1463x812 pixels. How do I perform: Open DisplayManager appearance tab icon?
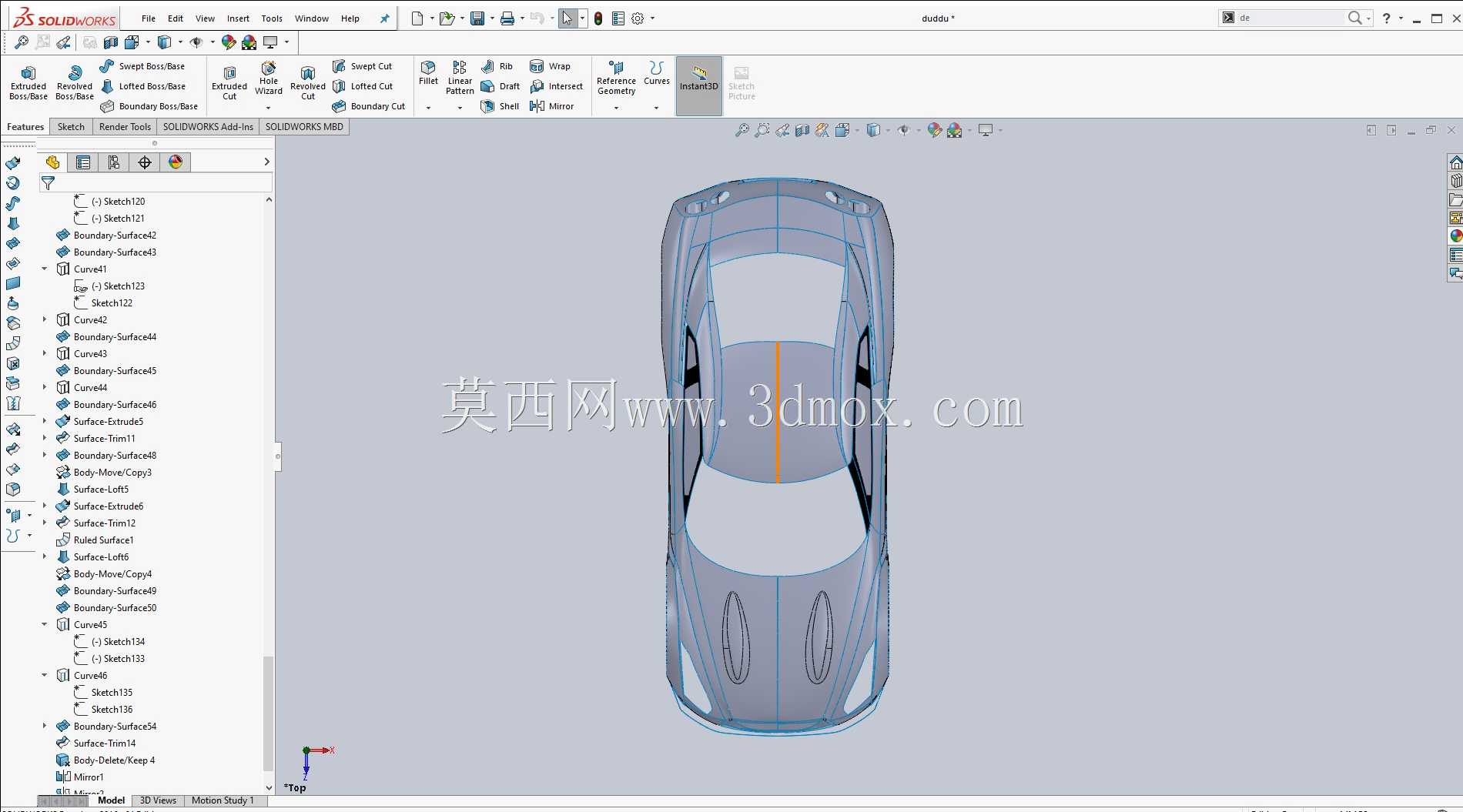(x=176, y=162)
